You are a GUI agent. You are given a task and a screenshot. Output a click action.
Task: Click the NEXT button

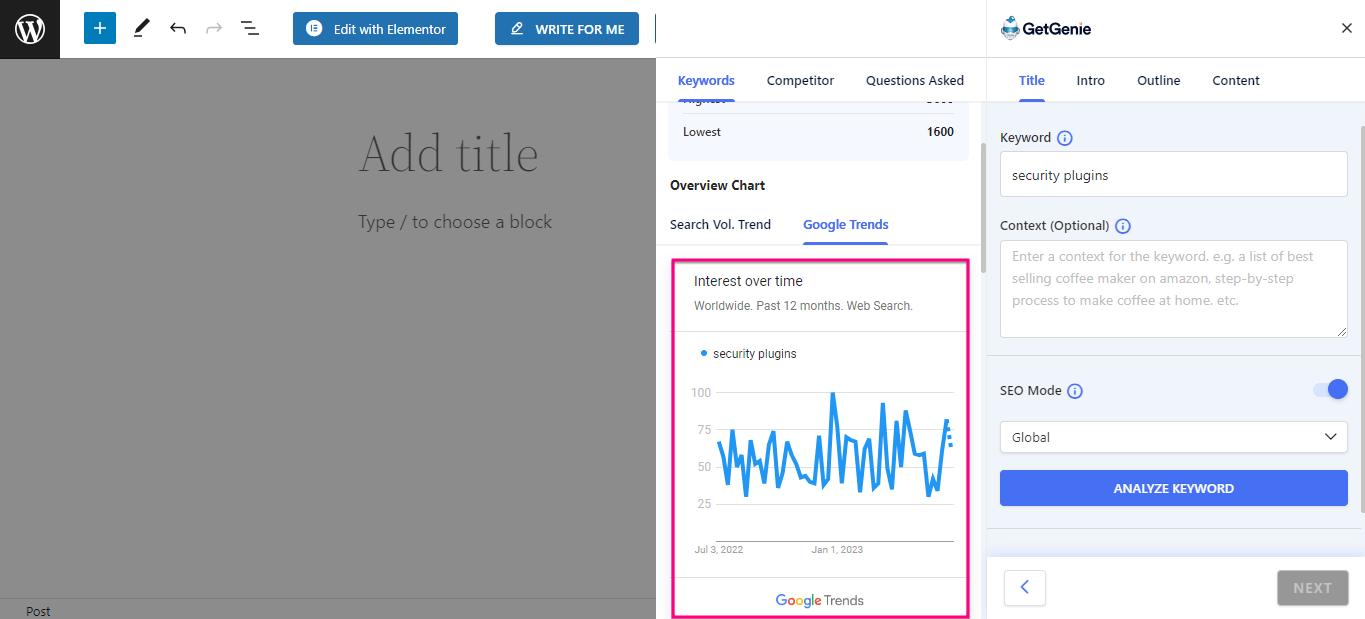click(1312, 588)
